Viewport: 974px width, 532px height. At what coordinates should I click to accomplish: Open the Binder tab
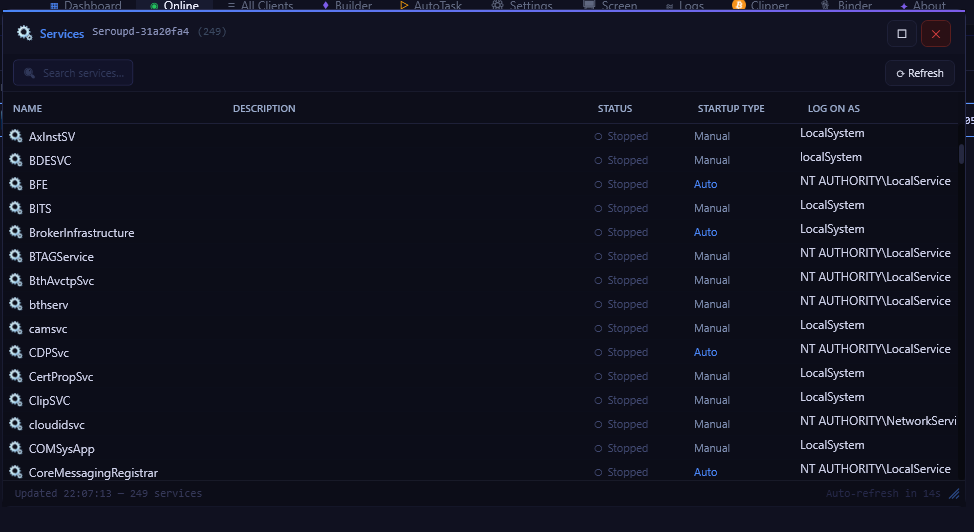tap(846, 6)
